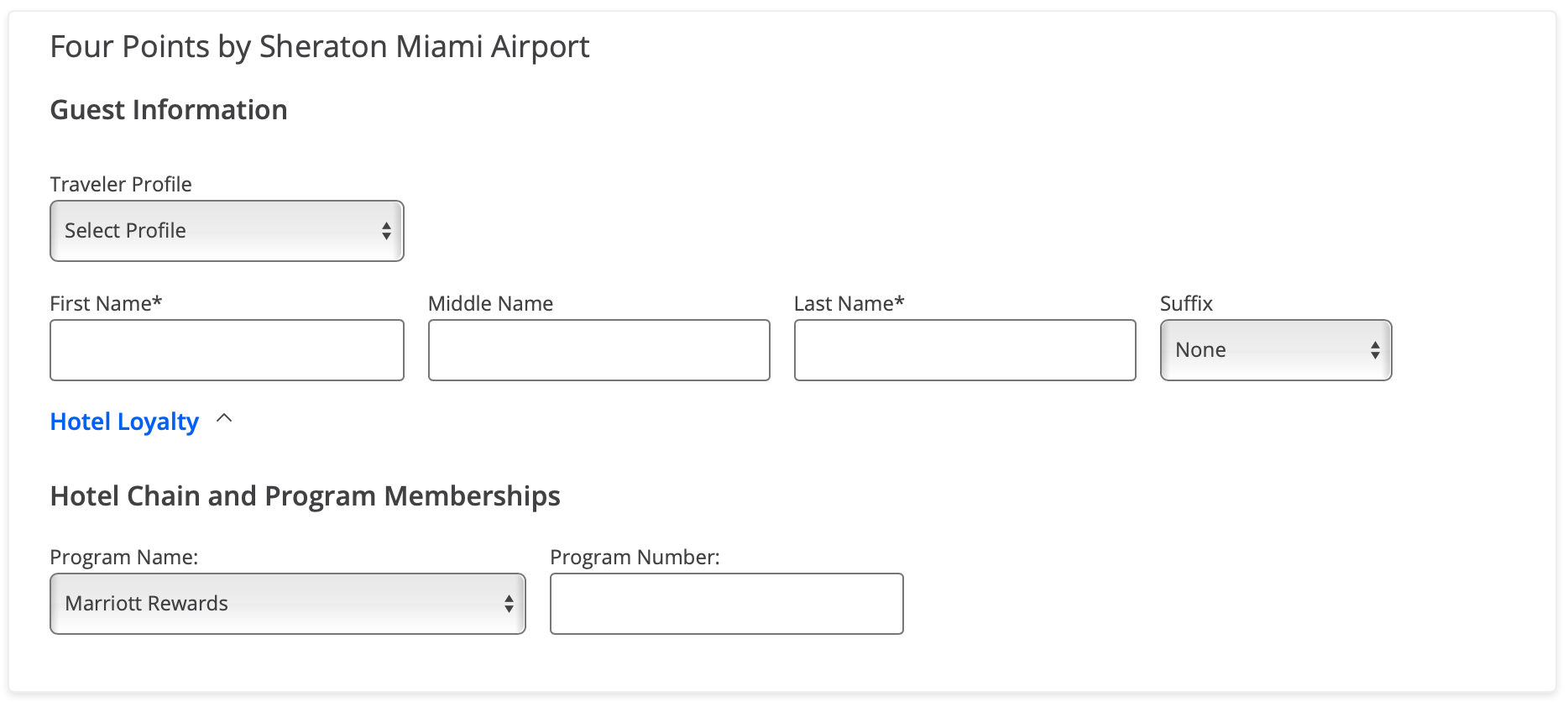Screen dimensions: 1568x702
Task: Click the Hotel Loyalty link
Action: 124,422
